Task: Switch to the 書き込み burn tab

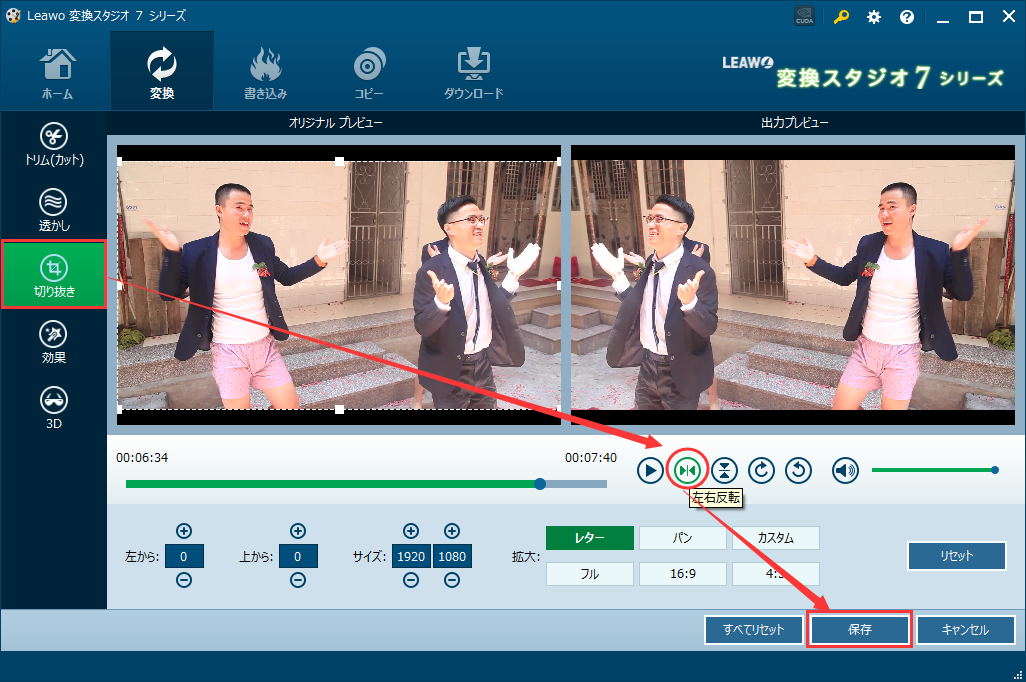Action: pyautogui.click(x=267, y=71)
